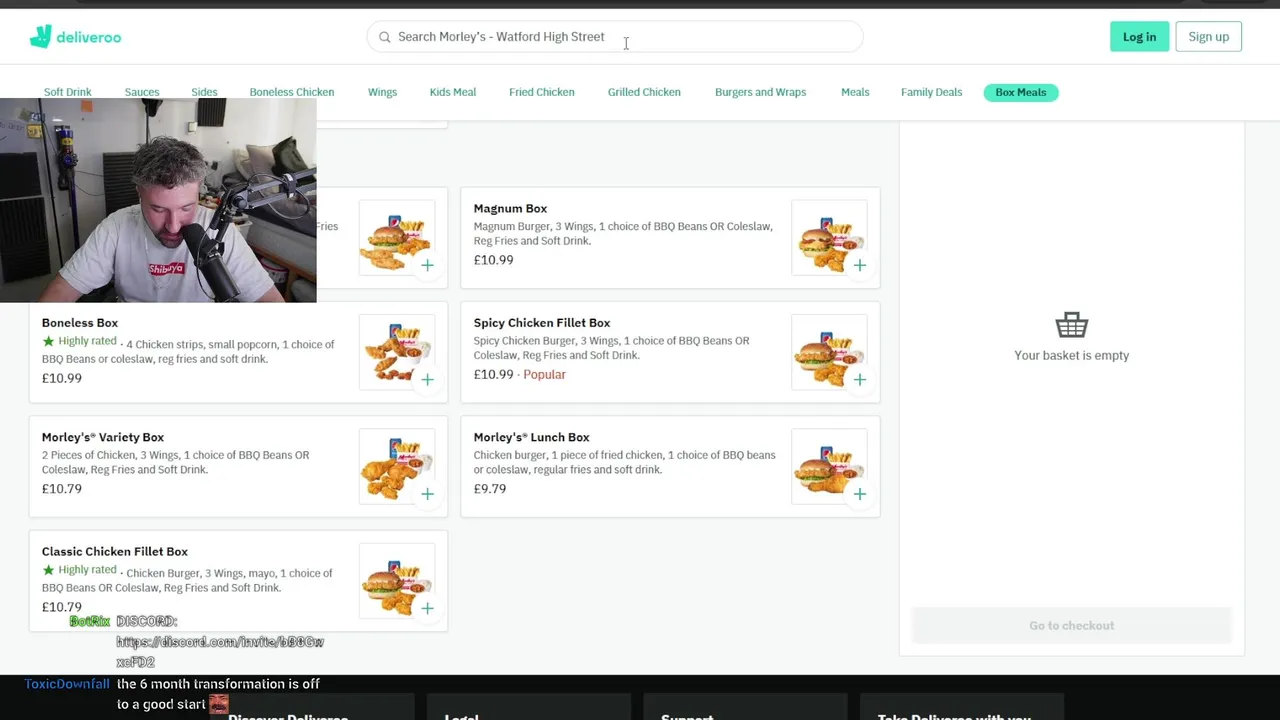
Task: Focus the Search Morley's input field
Action: click(615, 37)
